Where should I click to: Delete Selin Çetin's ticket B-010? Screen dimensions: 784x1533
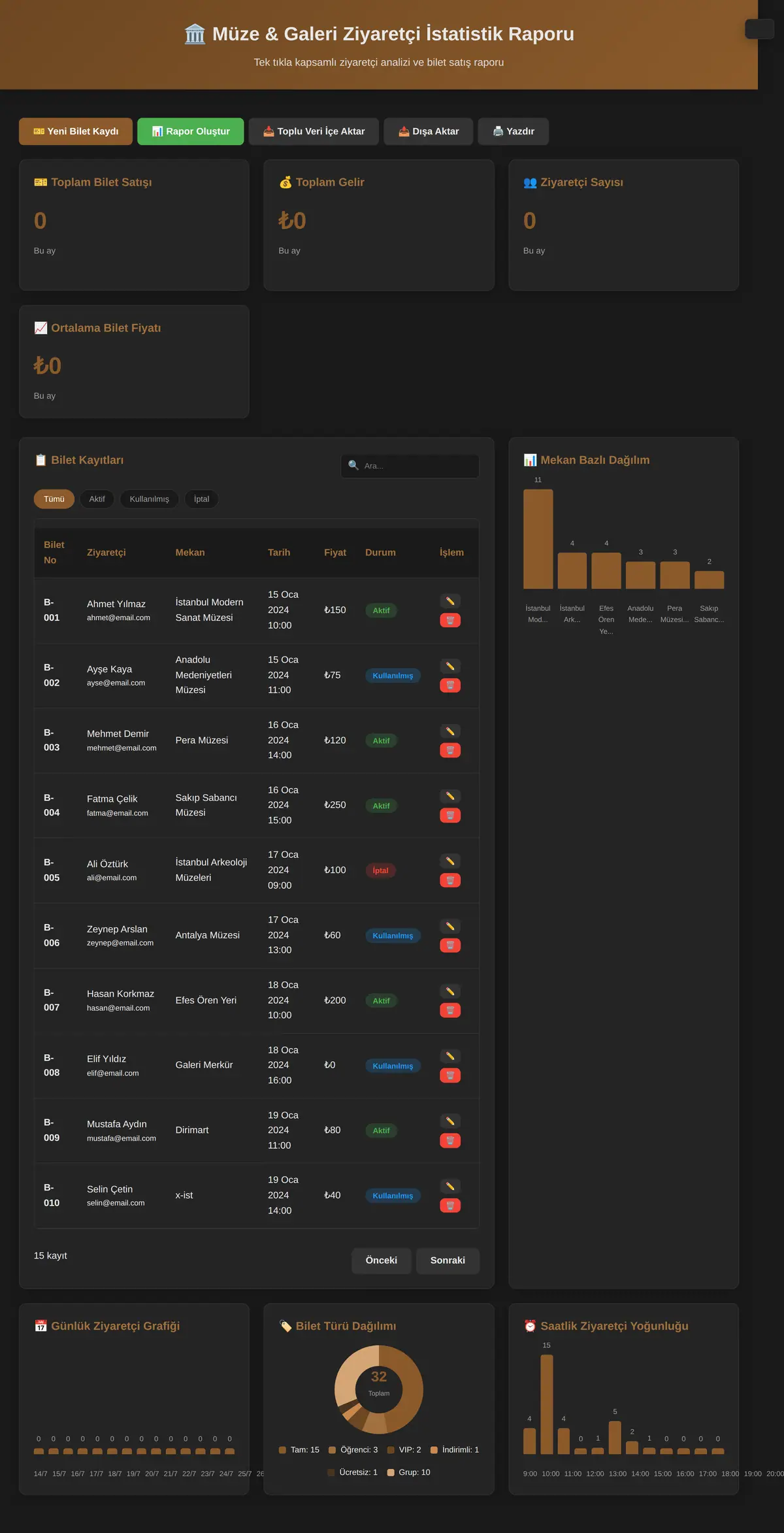click(x=450, y=1205)
